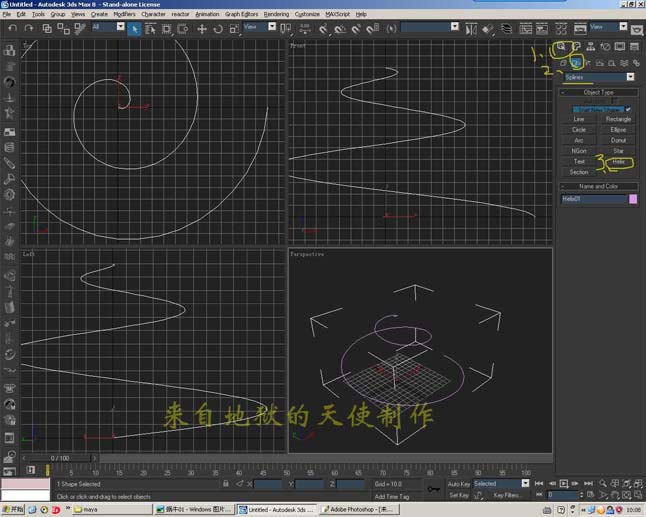This screenshot has height=517, width=646.
Task: Switch to the Utilities command panel tab
Action: (x=634, y=47)
